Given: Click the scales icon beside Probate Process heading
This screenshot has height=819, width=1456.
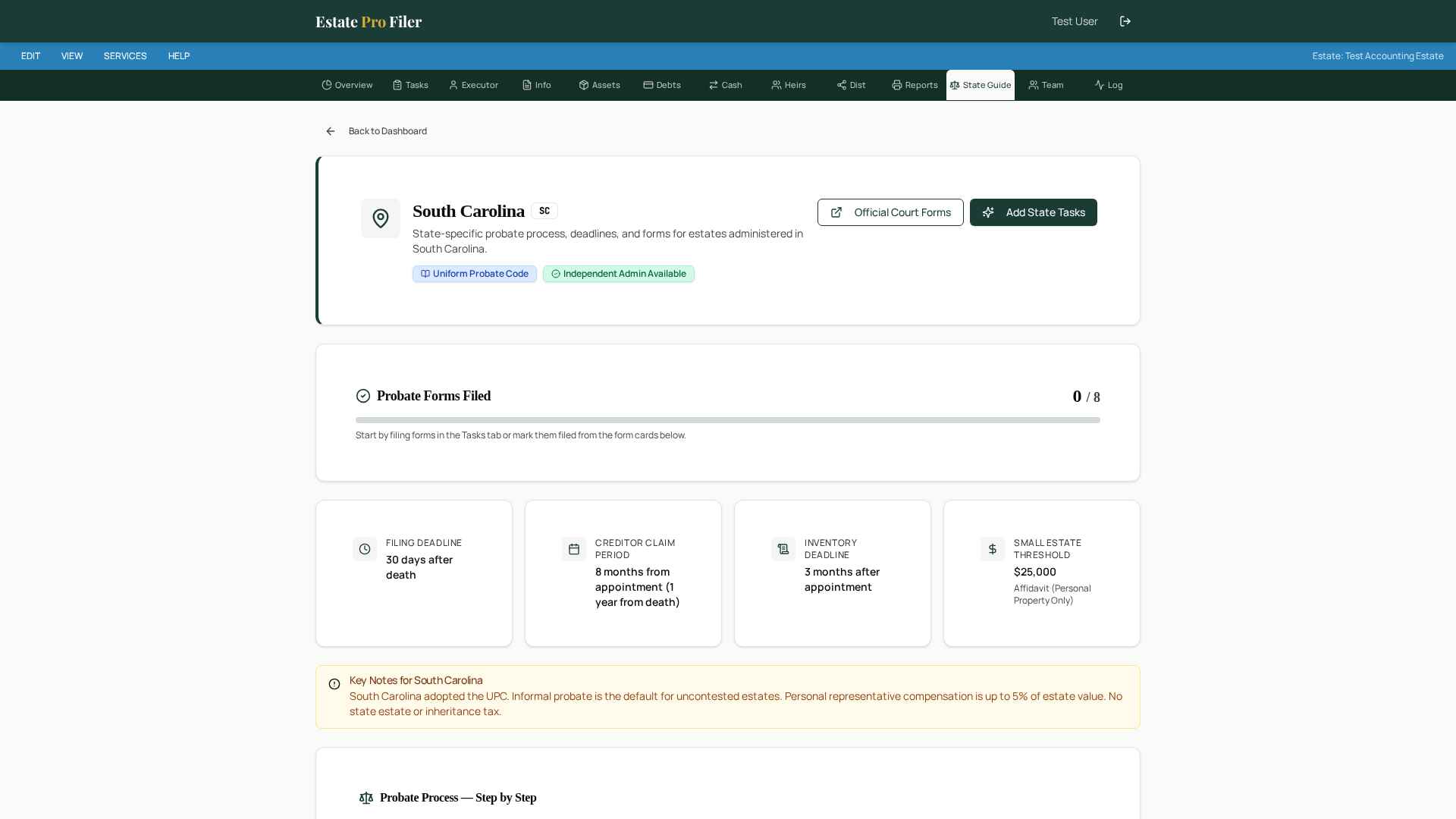Looking at the screenshot, I should pos(366,798).
